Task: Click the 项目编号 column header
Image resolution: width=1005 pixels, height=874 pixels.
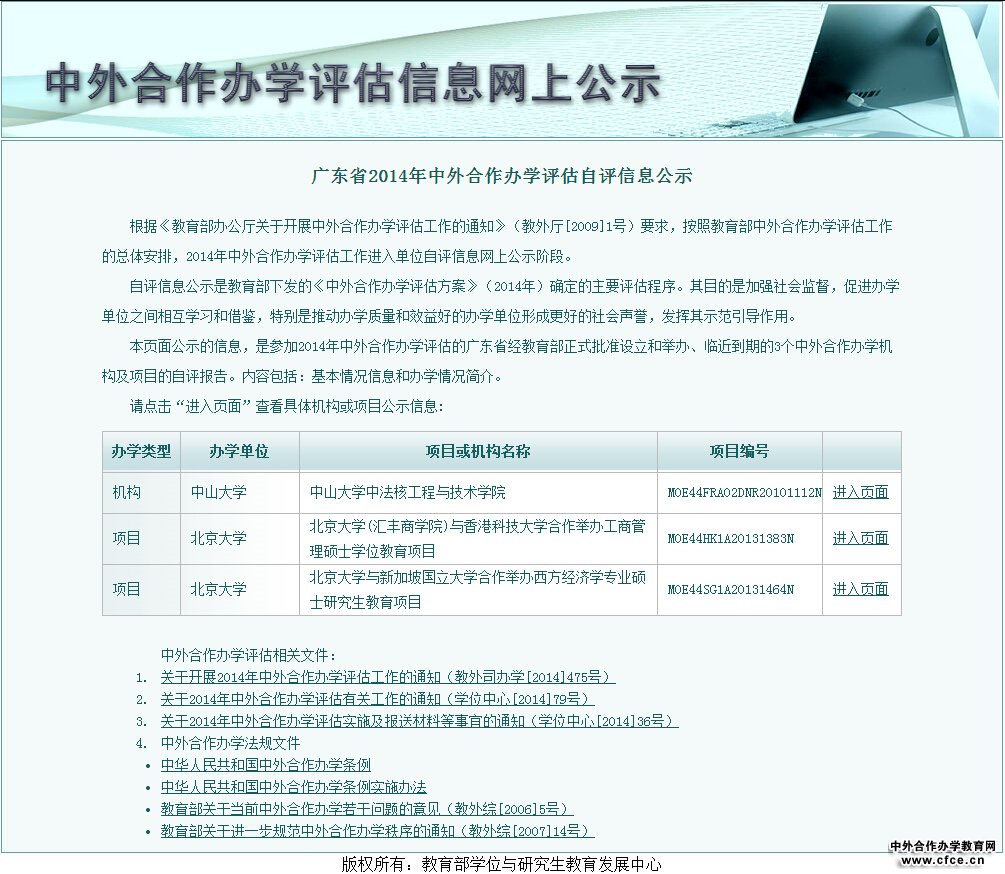Action: [x=740, y=452]
